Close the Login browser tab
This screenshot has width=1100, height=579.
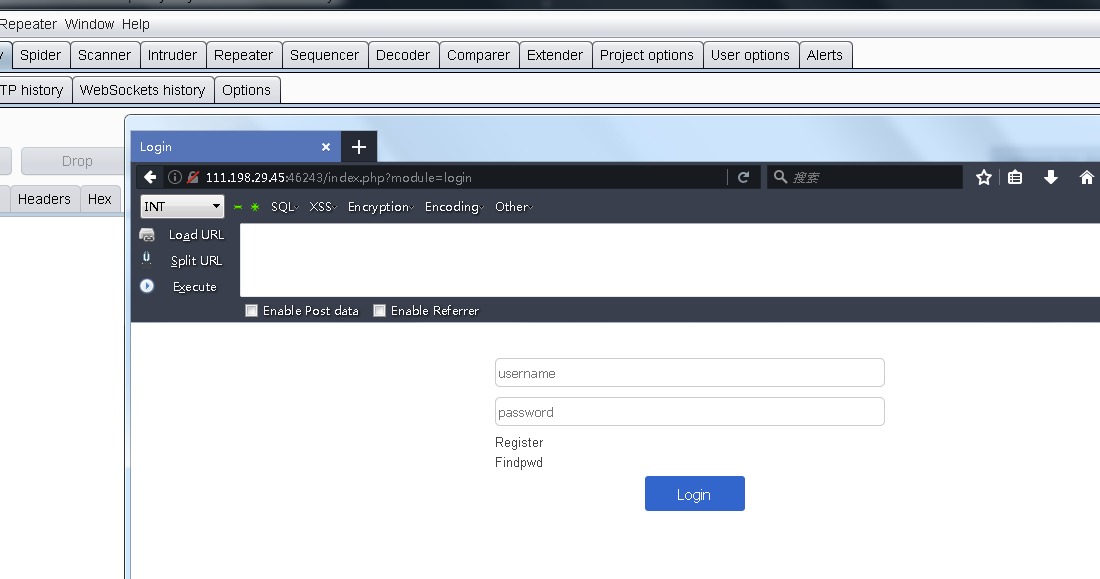(326, 147)
